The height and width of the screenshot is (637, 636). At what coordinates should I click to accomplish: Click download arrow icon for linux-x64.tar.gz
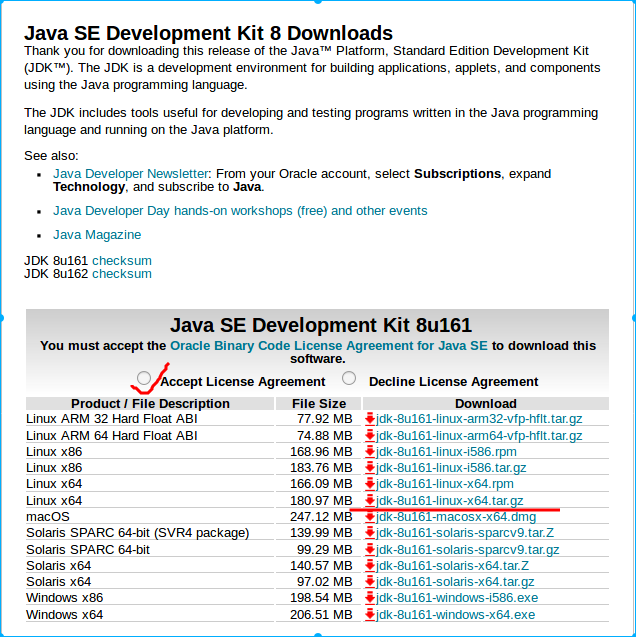pyautogui.click(x=370, y=500)
